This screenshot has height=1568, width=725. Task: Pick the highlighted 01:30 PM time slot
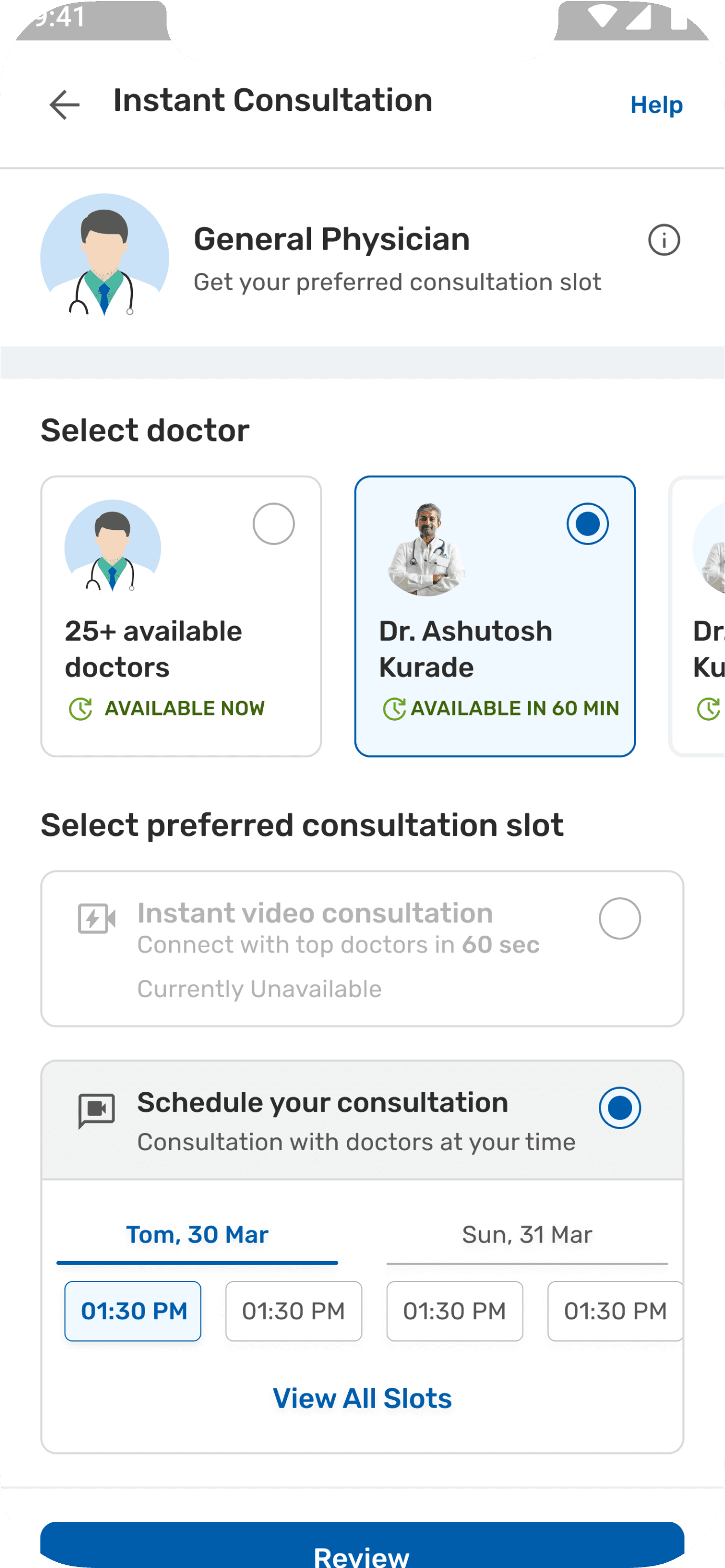pos(133,1311)
